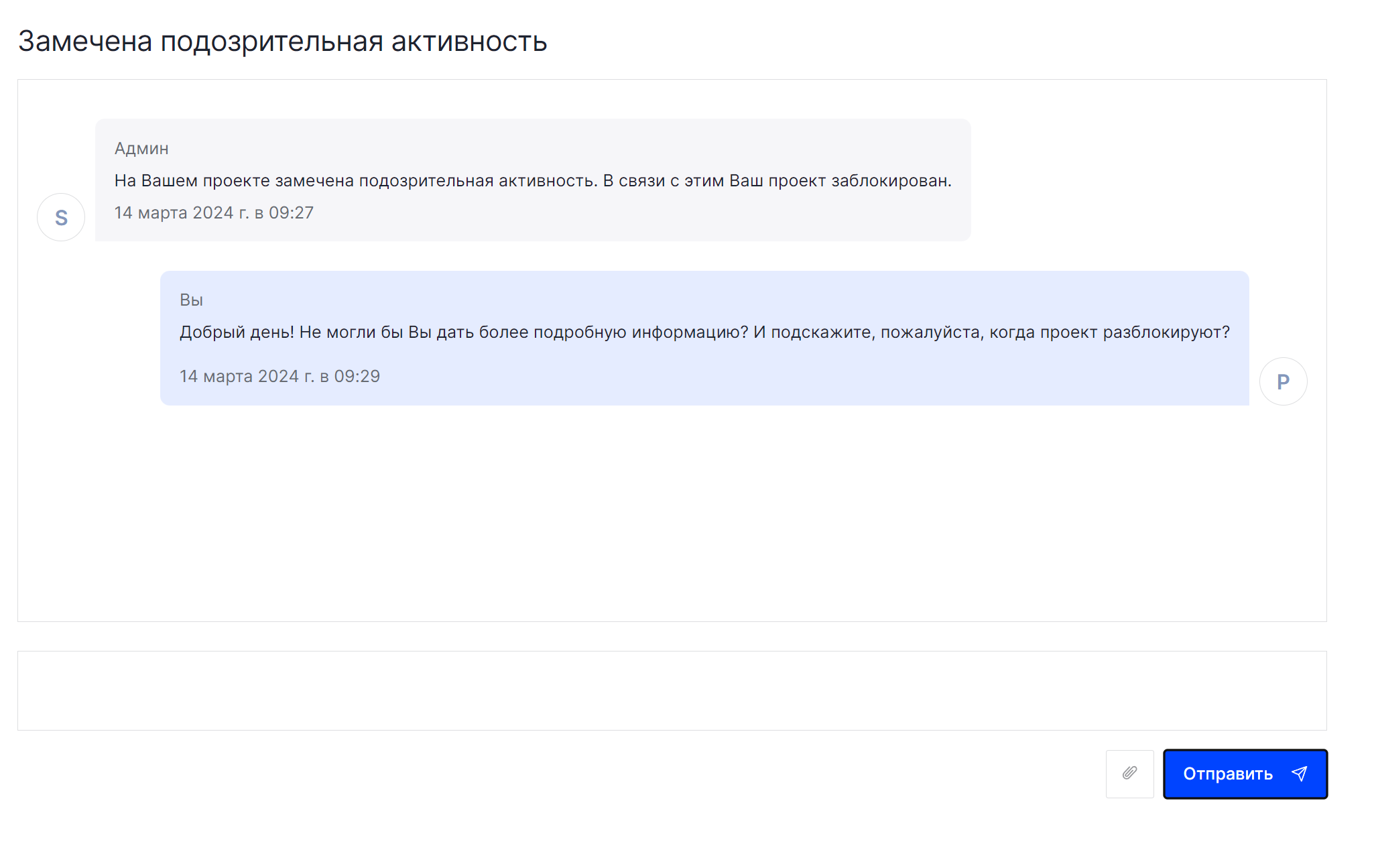Focus the empty message input field

(x=672, y=690)
